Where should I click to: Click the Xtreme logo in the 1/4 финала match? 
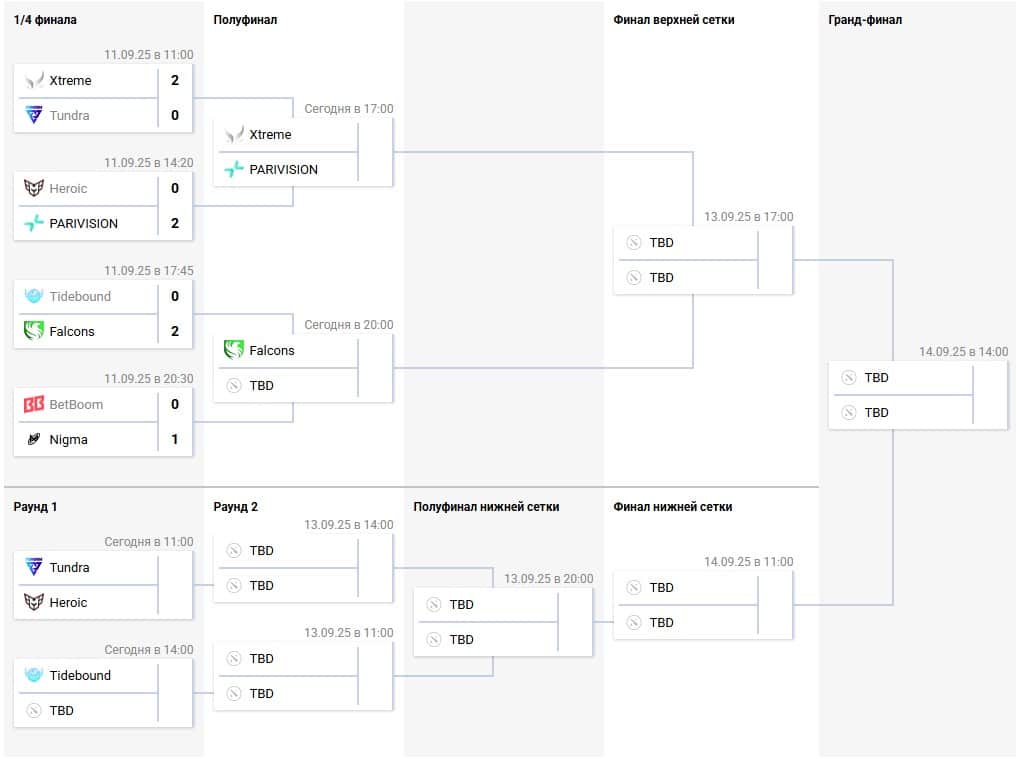pos(34,80)
